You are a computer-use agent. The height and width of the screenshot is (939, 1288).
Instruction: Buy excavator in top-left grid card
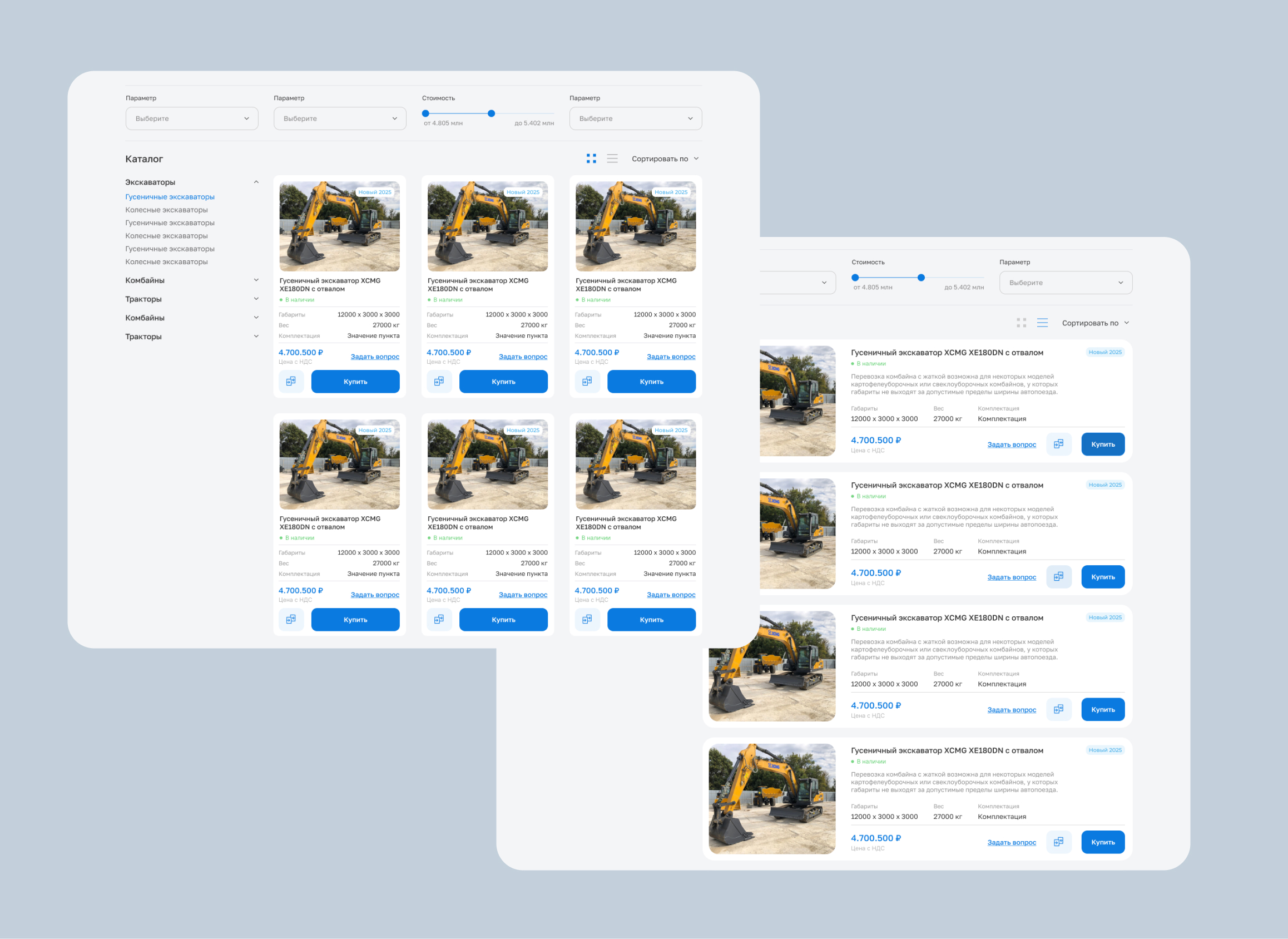[356, 382]
